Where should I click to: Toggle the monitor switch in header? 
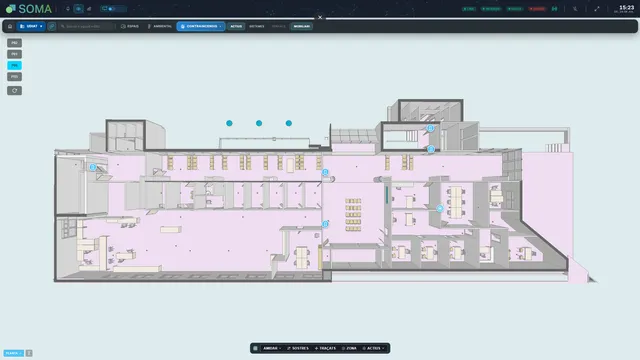pos(113,9)
